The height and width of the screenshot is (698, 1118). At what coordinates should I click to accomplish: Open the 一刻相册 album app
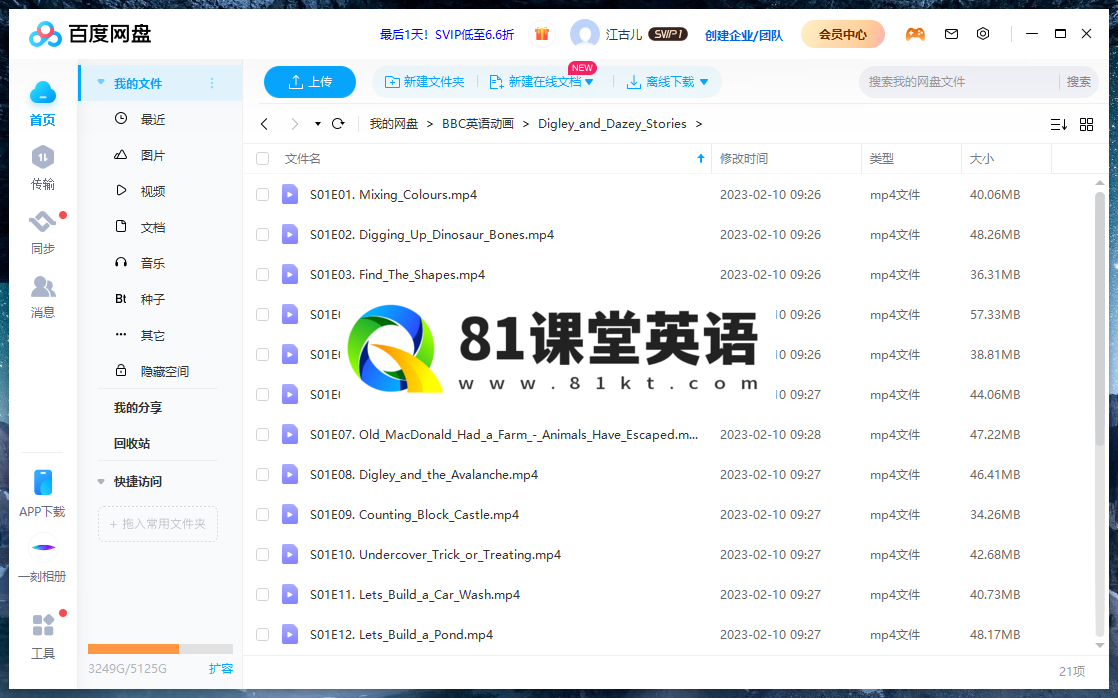[x=43, y=548]
